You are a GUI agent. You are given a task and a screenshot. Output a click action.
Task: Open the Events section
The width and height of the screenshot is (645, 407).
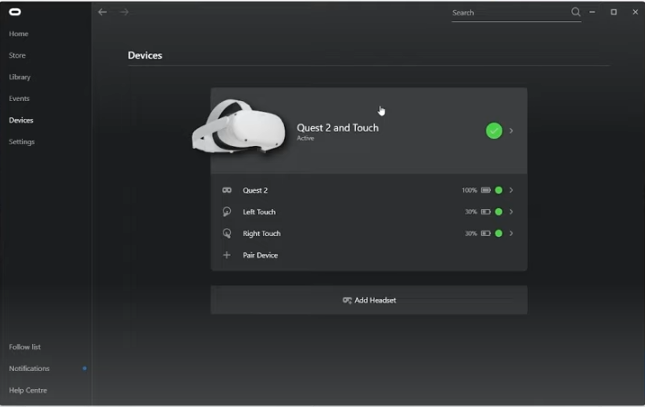19,98
